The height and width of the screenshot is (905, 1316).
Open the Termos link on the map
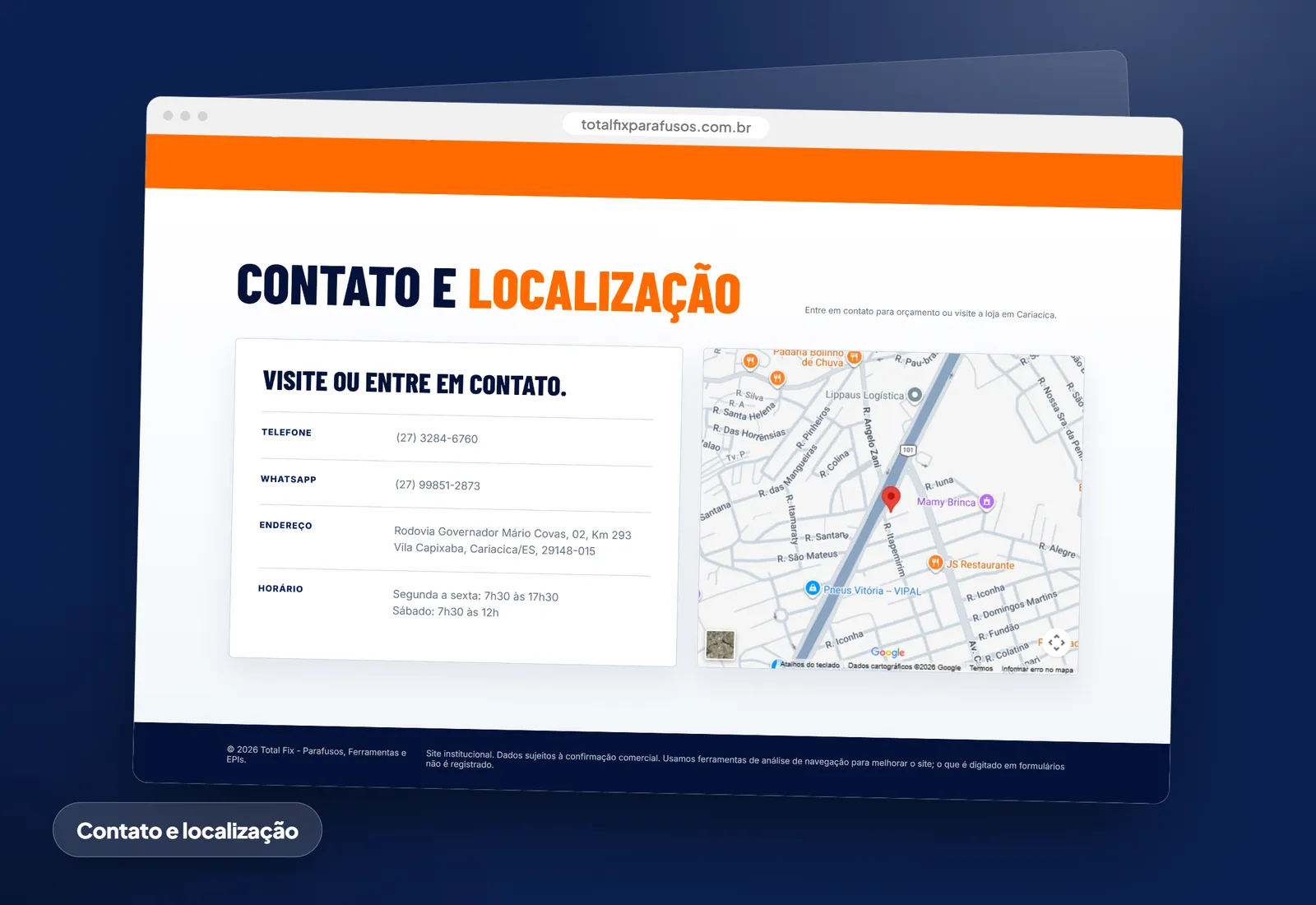[981, 668]
